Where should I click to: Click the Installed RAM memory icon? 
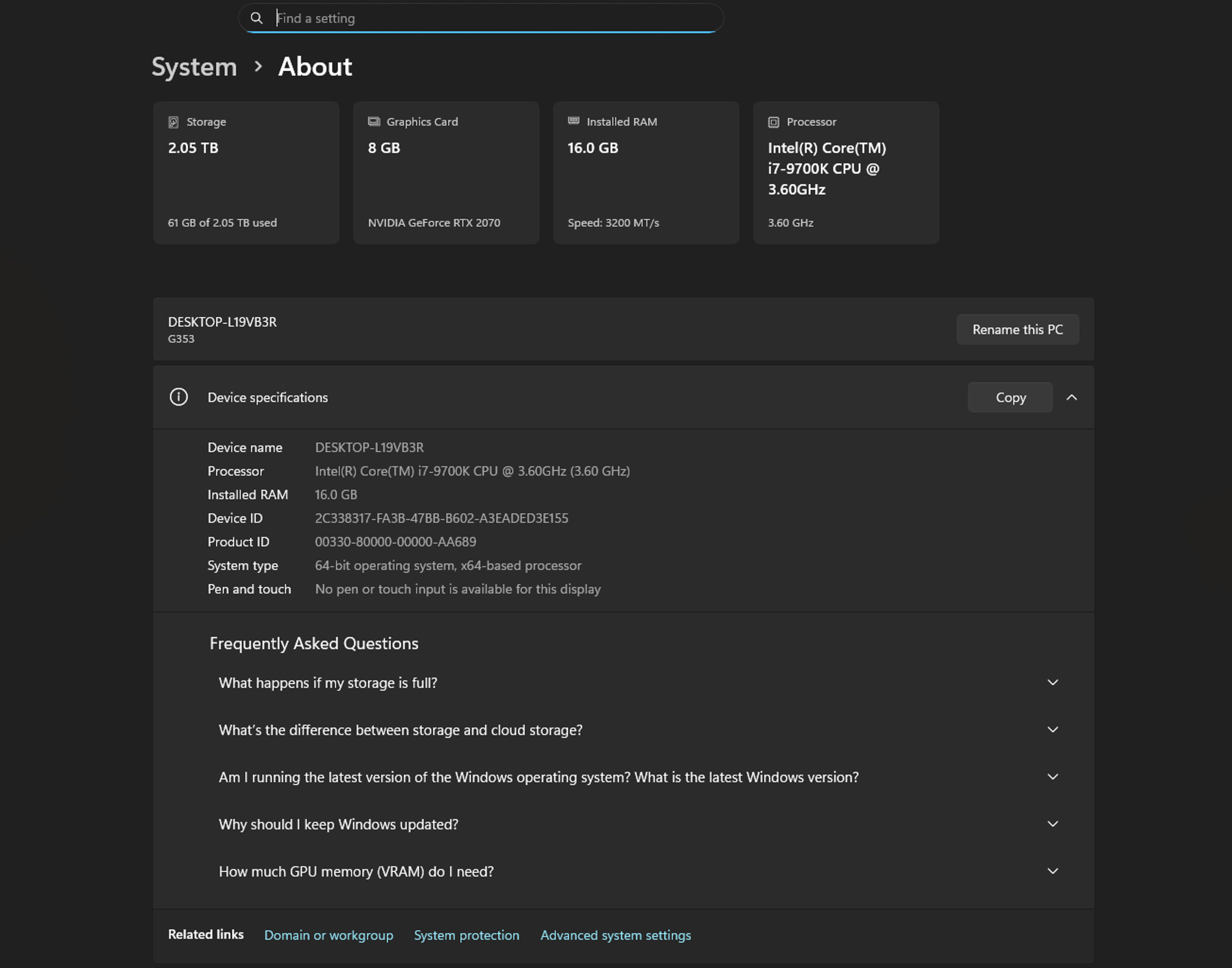click(x=573, y=121)
